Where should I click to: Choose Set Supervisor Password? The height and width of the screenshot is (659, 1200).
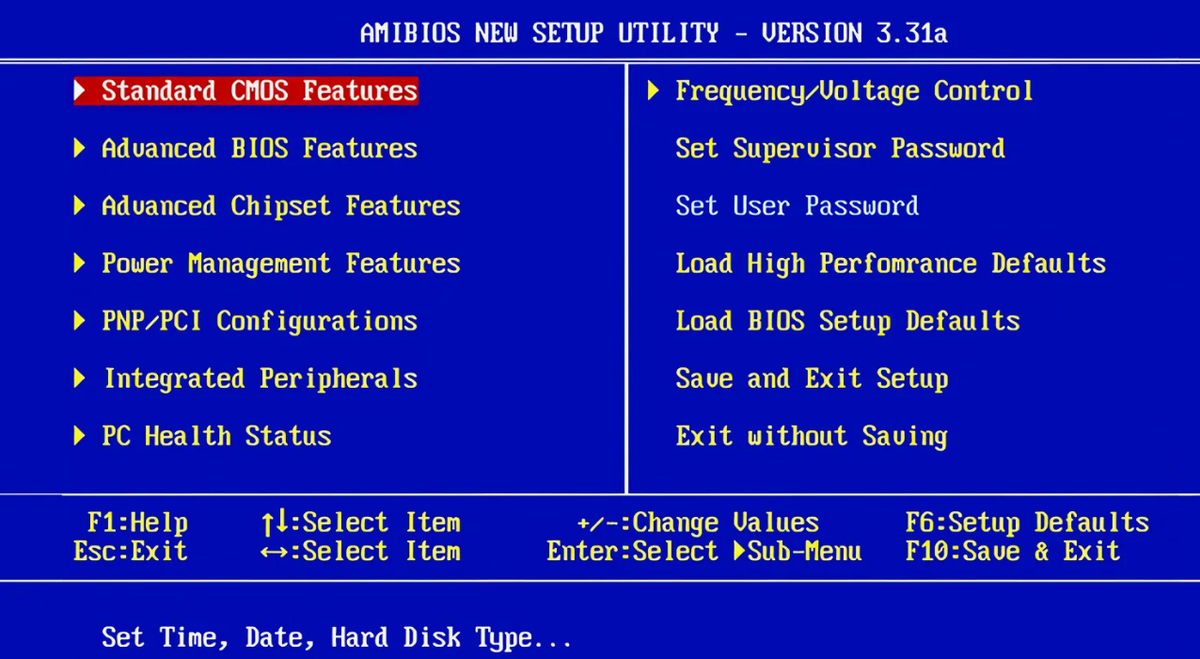click(x=840, y=148)
